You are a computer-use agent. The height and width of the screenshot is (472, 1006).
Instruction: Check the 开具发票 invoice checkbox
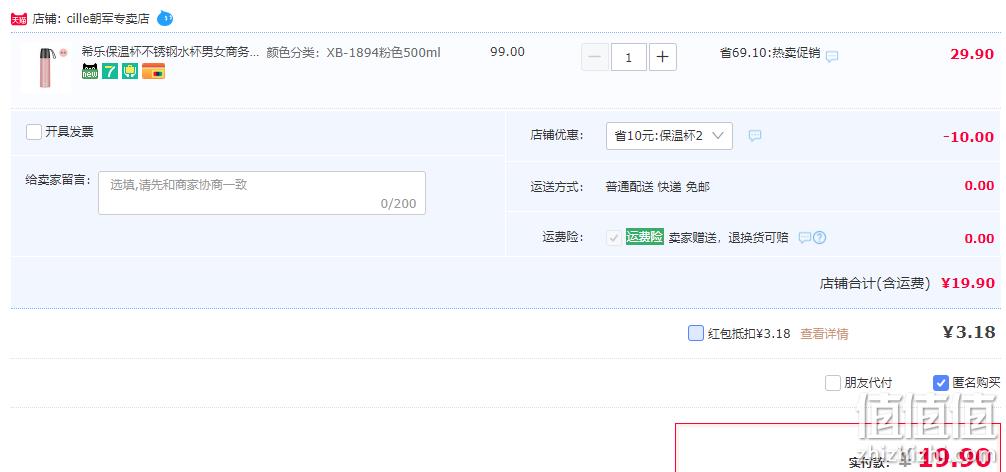[34, 132]
